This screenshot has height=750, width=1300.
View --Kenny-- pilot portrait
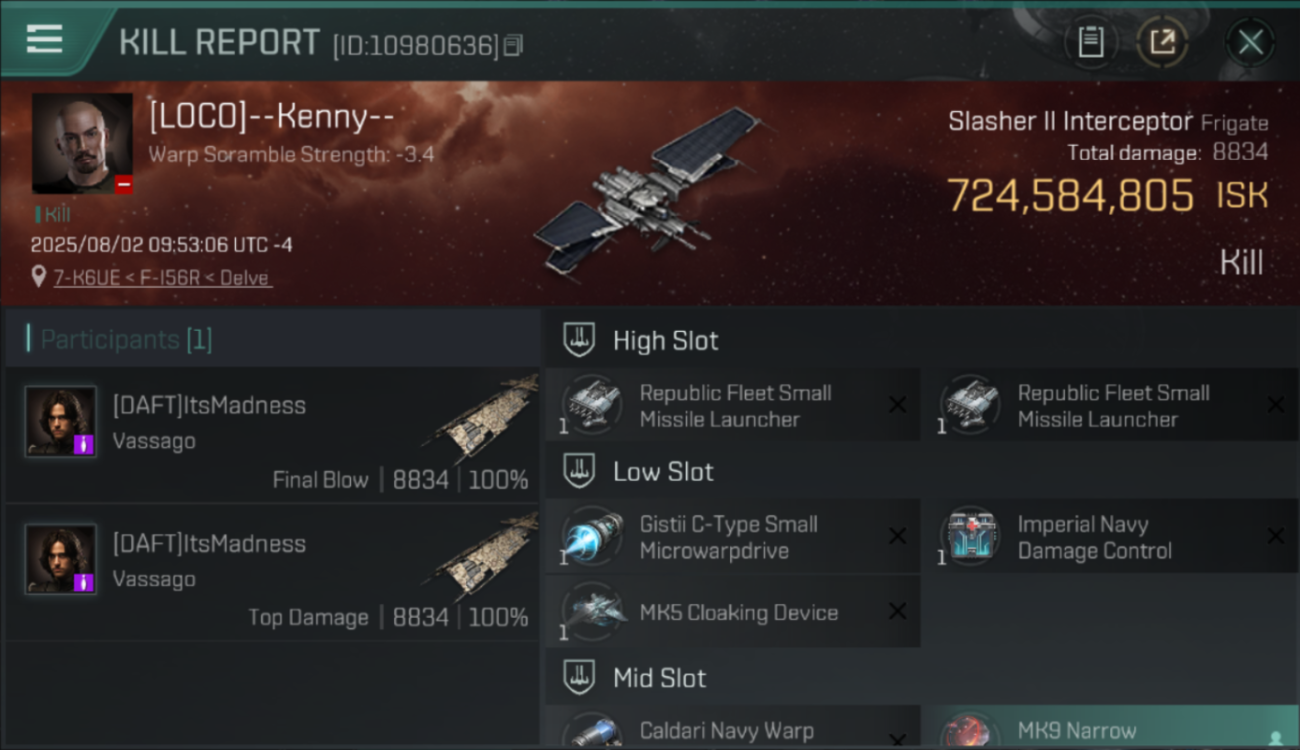click(82, 143)
